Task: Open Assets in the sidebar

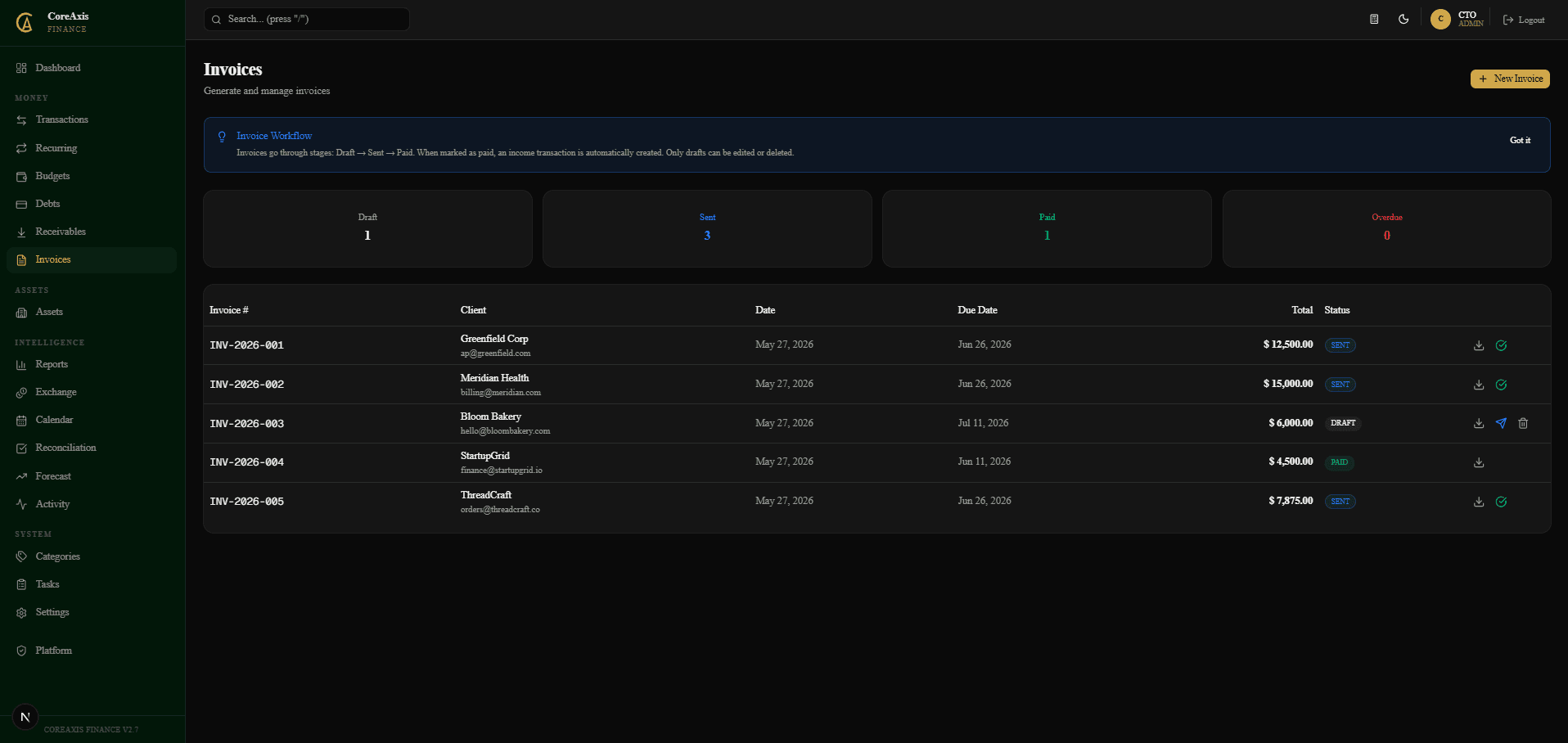Action: click(x=92, y=312)
